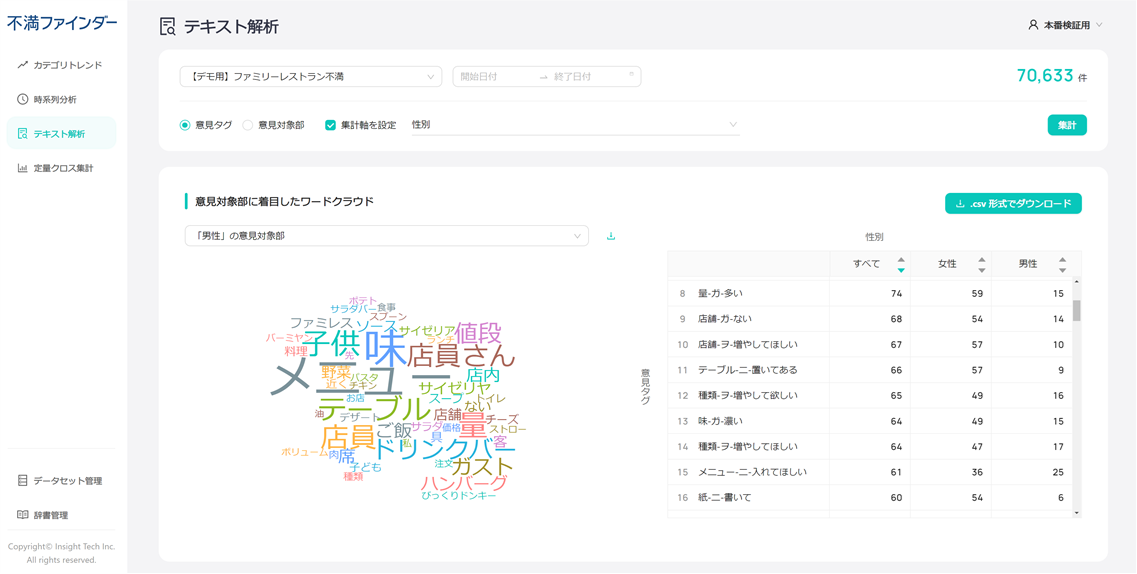Uncheck the 集計軸を設定 checkbox
1137x574 pixels.
330,125
